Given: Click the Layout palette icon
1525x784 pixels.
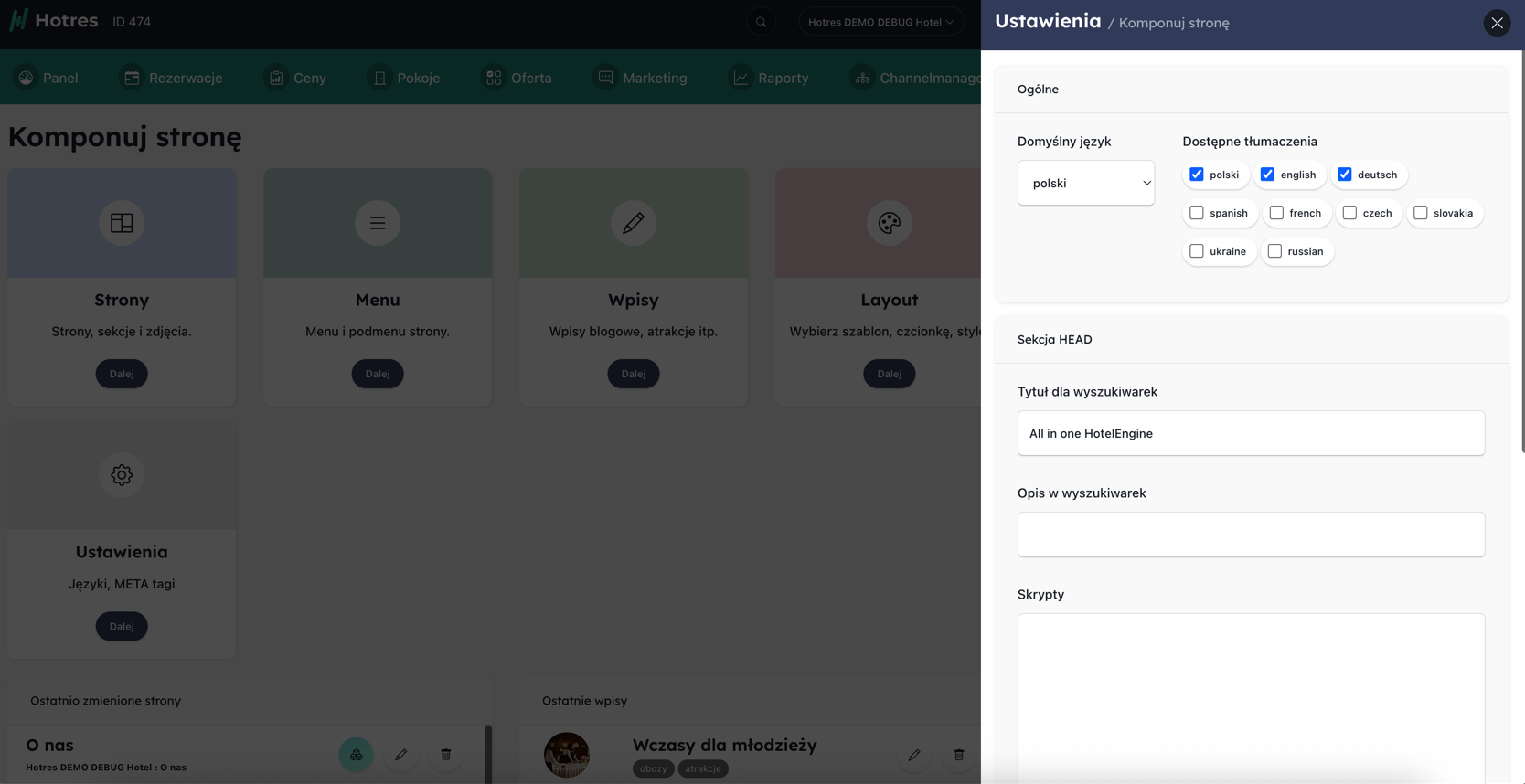Looking at the screenshot, I should coord(889,223).
